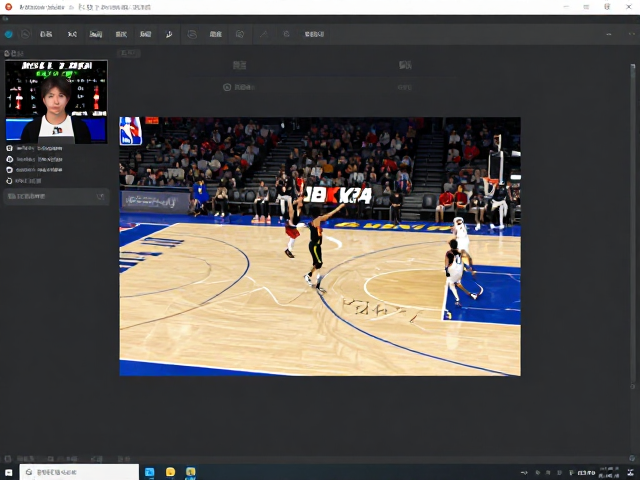Click the Windows taskbar search box
The width and height of the screenshot is (640, 480).
pos(79,472)
